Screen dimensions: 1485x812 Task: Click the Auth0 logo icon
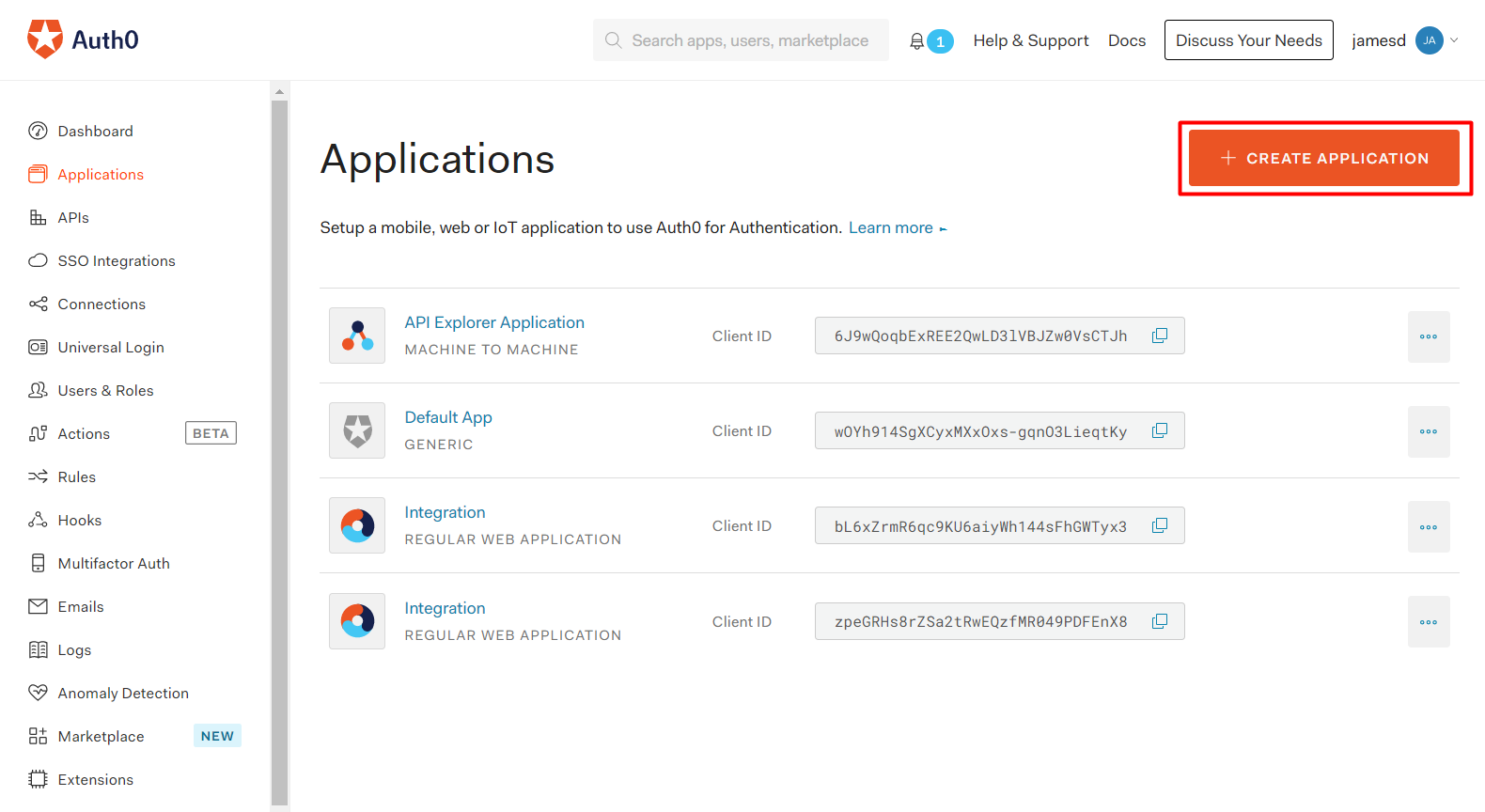pos(45,39)
